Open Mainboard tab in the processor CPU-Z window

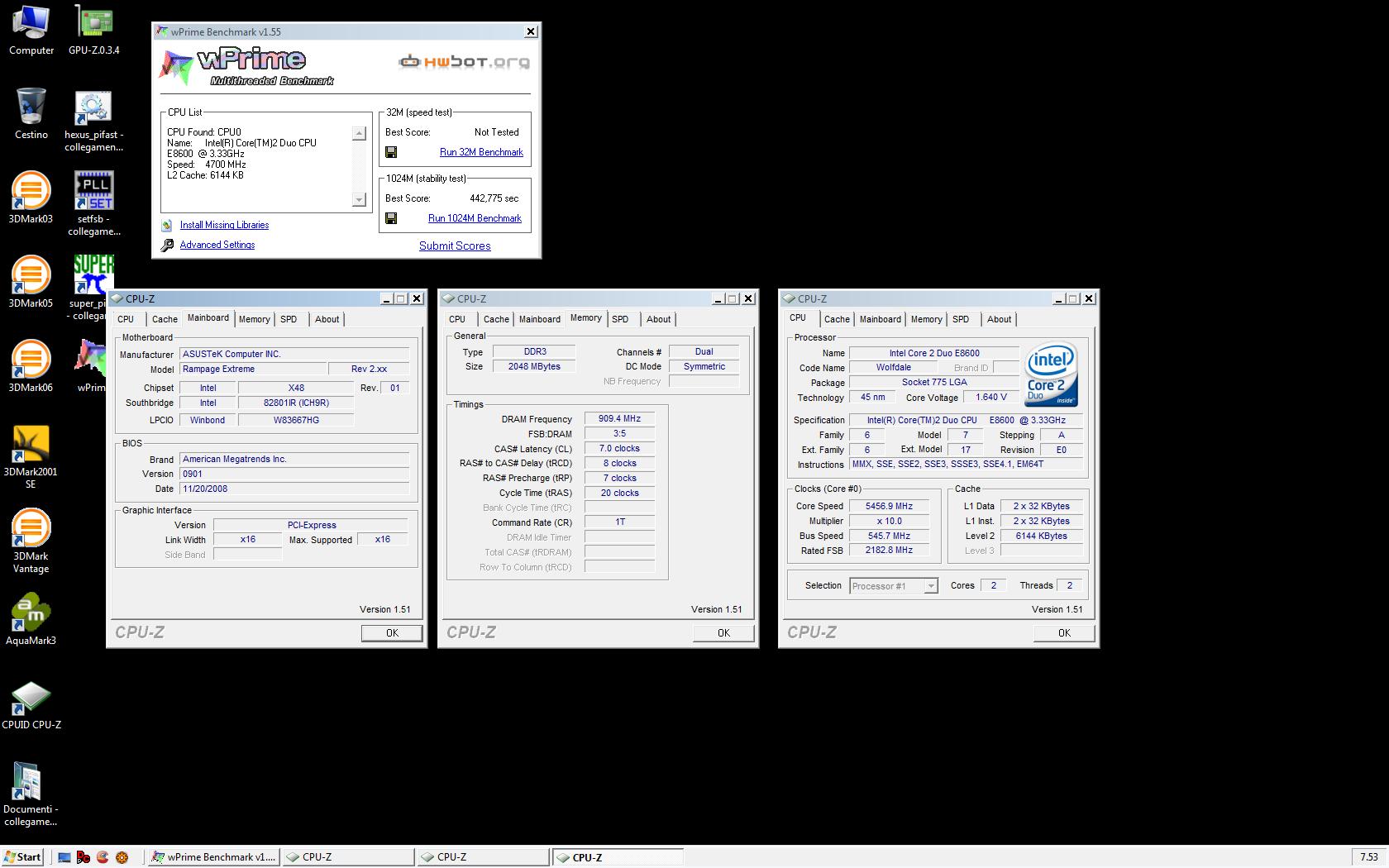(881, 319)
